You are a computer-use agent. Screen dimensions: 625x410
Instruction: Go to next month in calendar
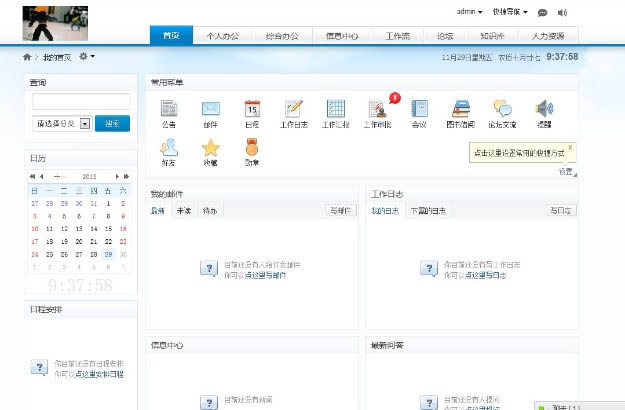click(x=117, y=176)
